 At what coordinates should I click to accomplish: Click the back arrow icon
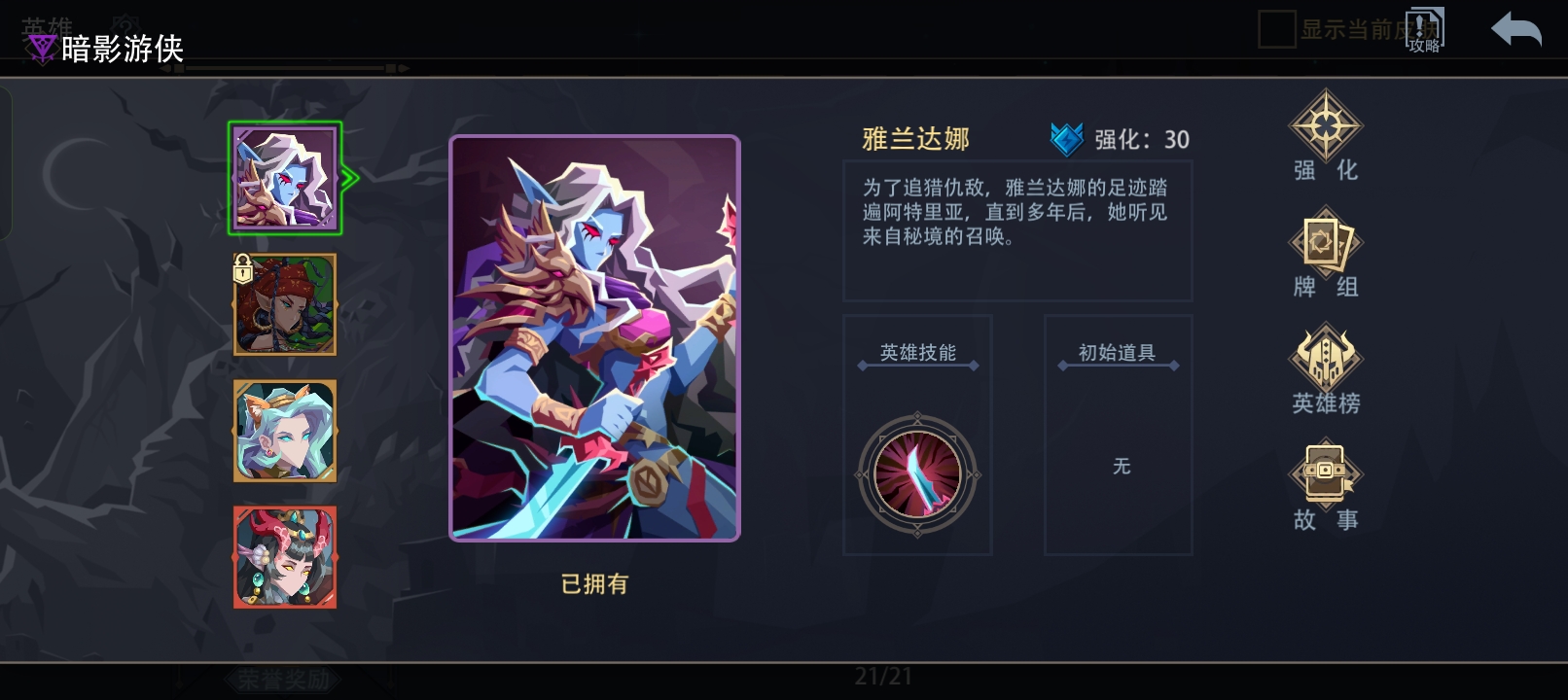pos(1516,30)
